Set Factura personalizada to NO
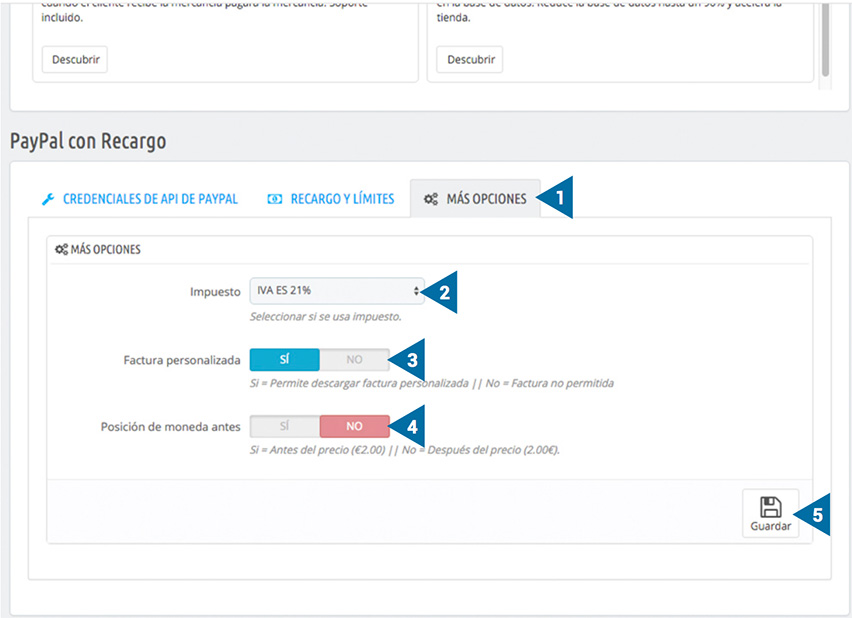Screen dimensions: 852x618 coord(354,360)
